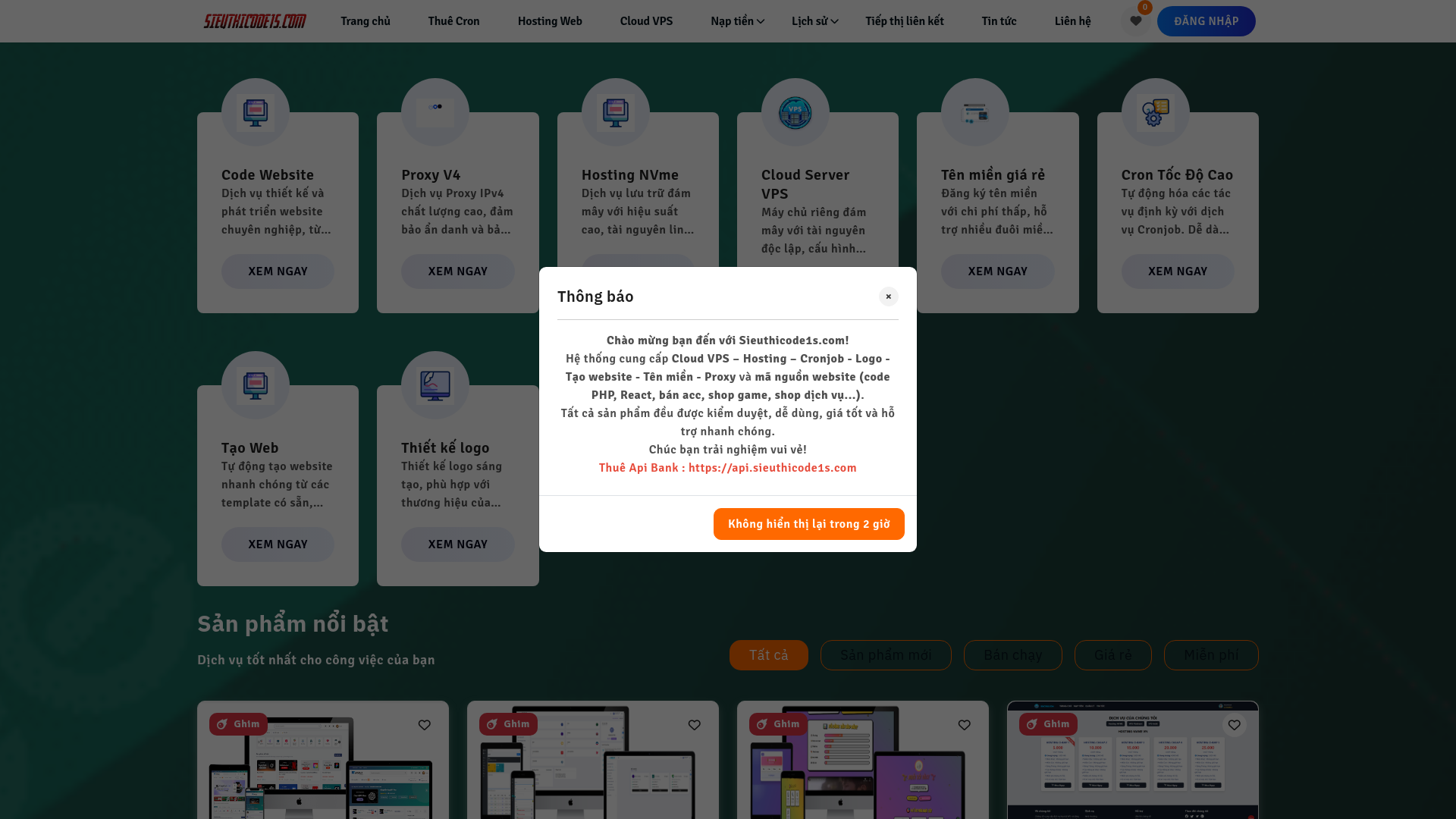Open Cloud VPS menu item

tap(646, 21)
